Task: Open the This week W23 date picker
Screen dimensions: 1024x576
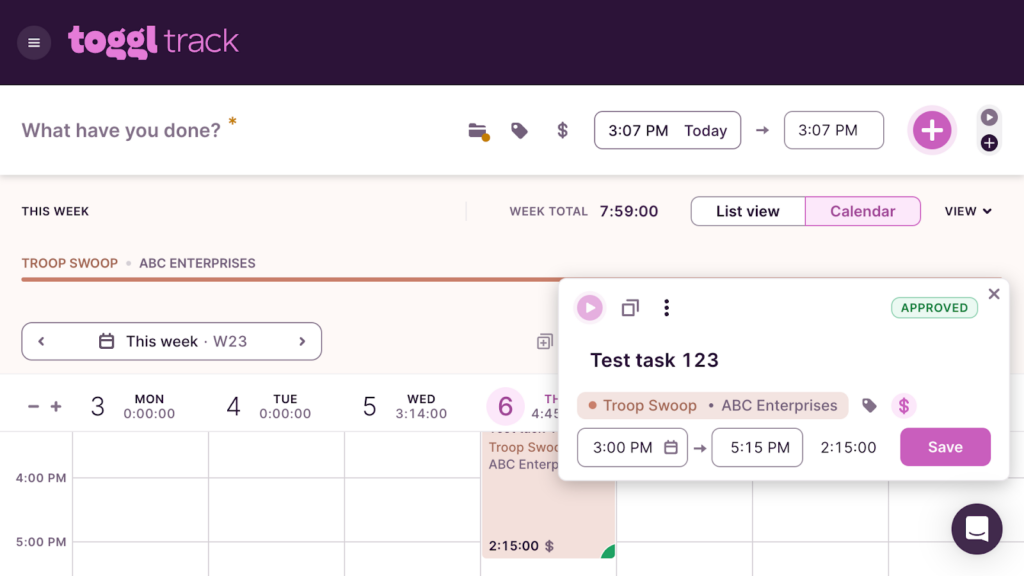Action: (172, 341)
